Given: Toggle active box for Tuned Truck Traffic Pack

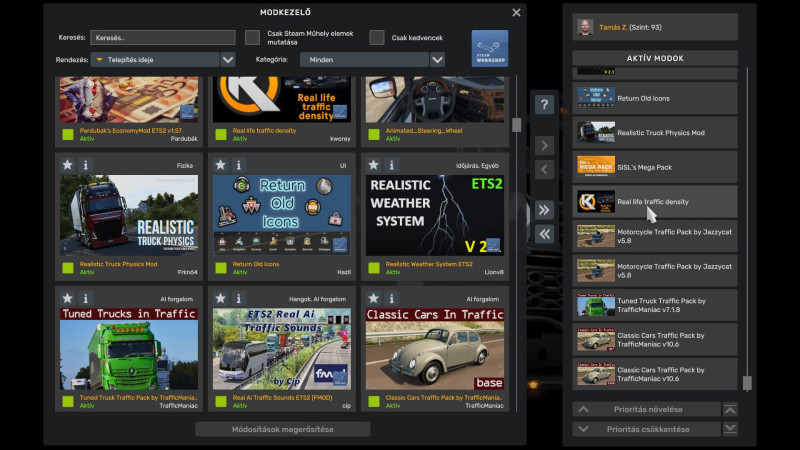Looking at the screenshot, I should pyautogui.click(x=68, y=402).
